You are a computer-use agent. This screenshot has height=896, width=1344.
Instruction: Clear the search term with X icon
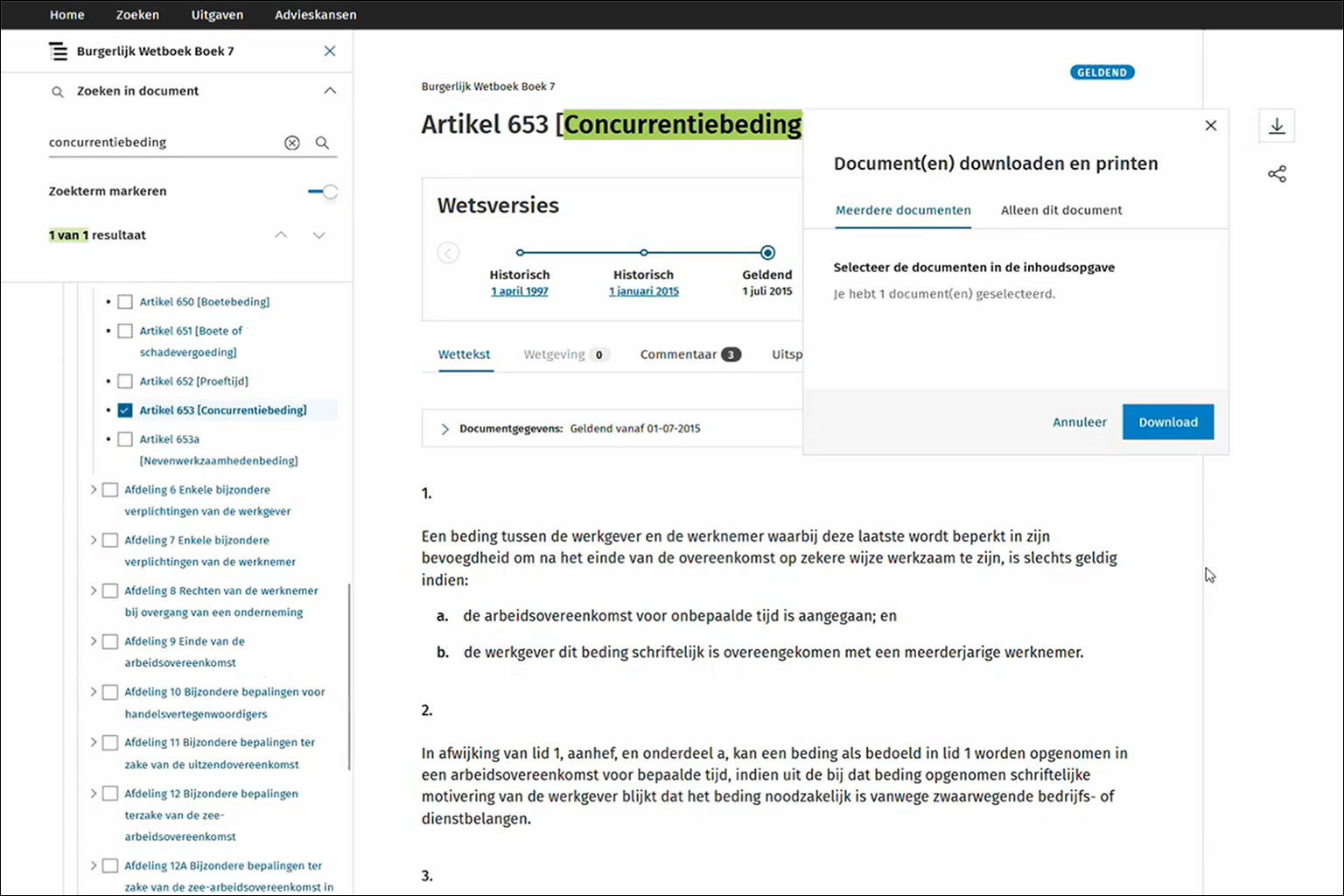292,143
